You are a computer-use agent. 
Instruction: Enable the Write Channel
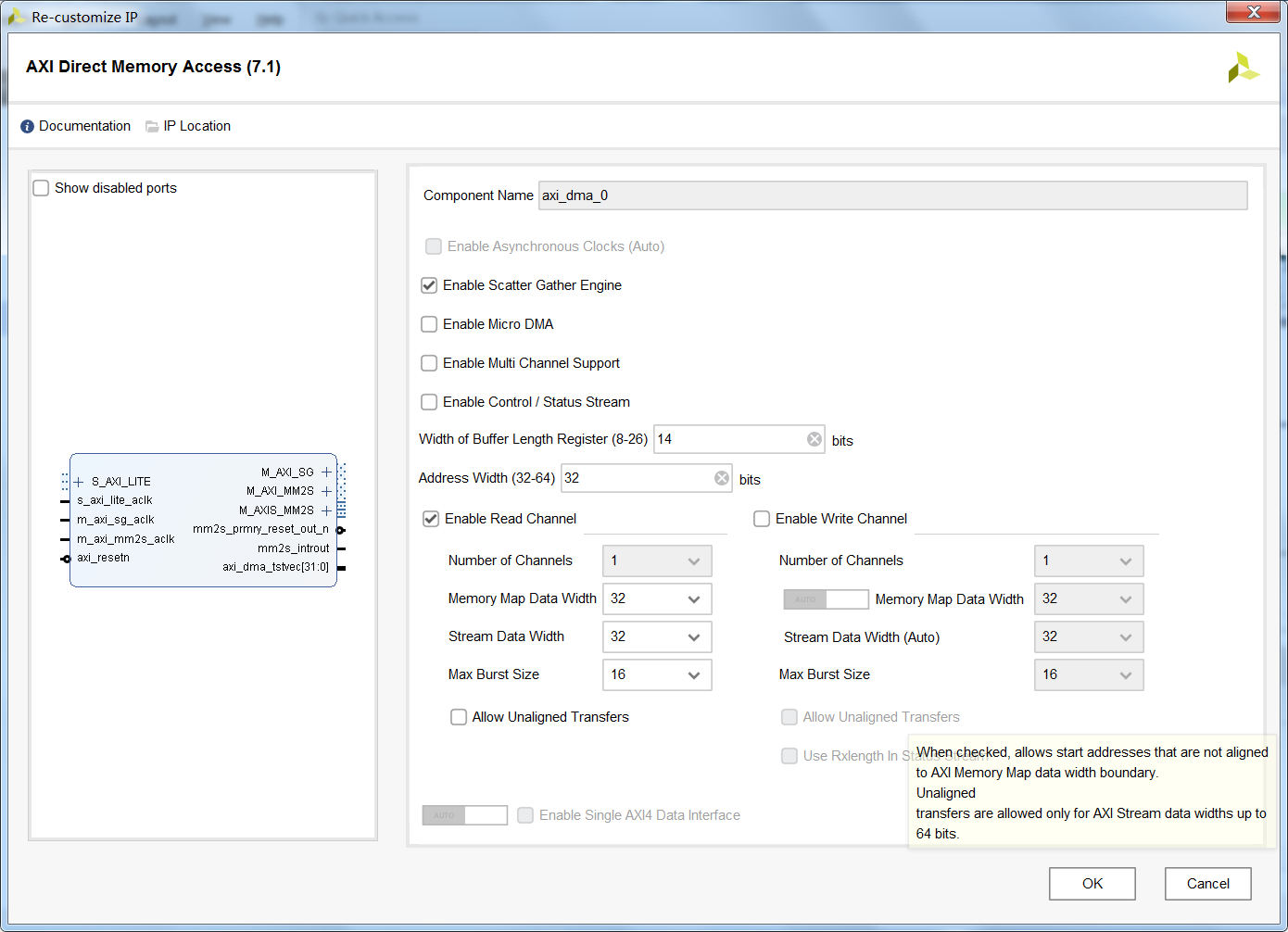(x=761, y=519)
